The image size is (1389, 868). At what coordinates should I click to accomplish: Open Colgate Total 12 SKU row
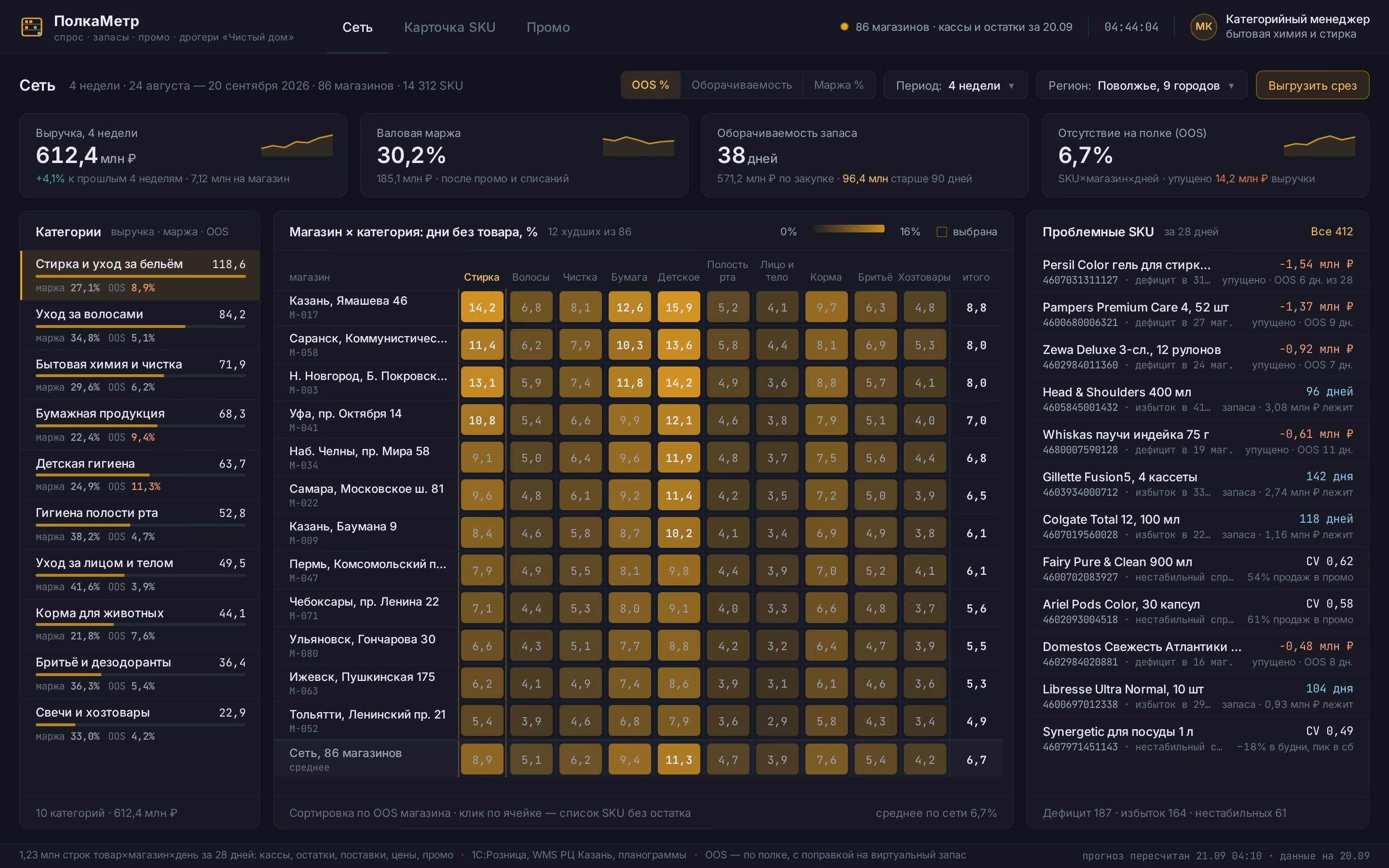(x=1198, y=527)
